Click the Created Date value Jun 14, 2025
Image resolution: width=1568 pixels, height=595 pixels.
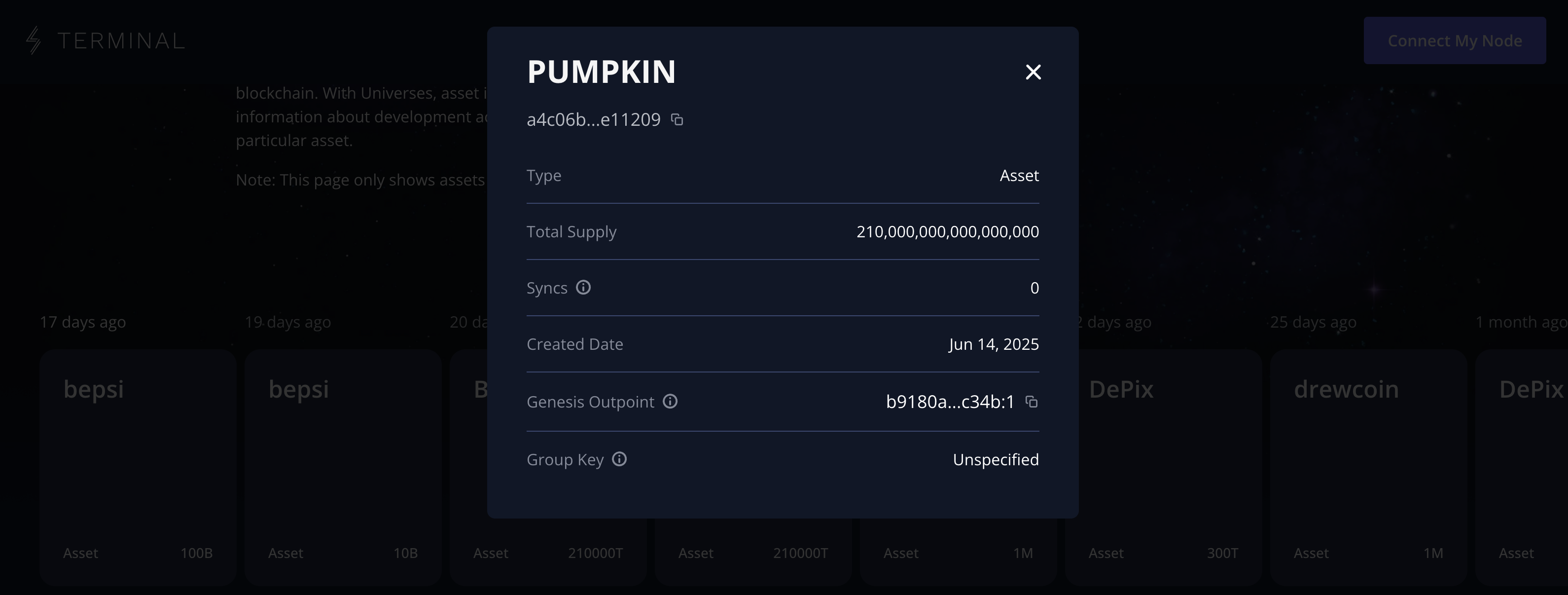pyautogui.click(x=994, y=344)
